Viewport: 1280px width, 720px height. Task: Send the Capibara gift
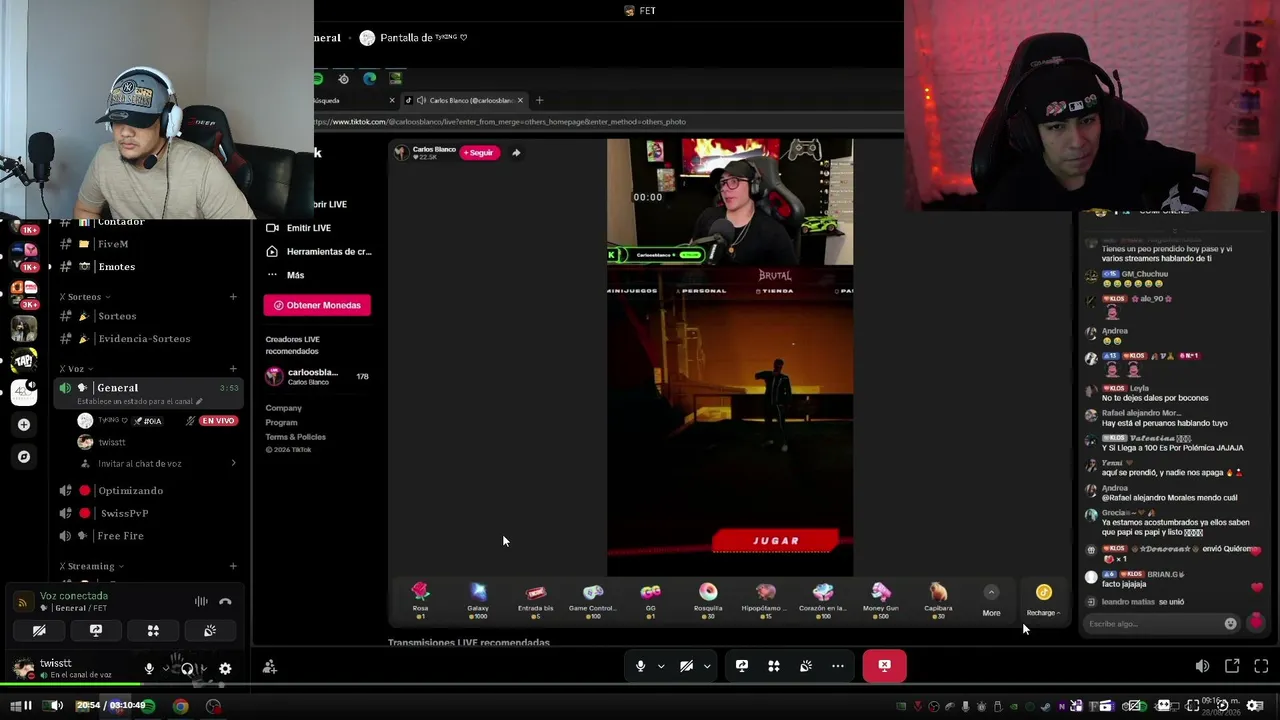point(938,599)
